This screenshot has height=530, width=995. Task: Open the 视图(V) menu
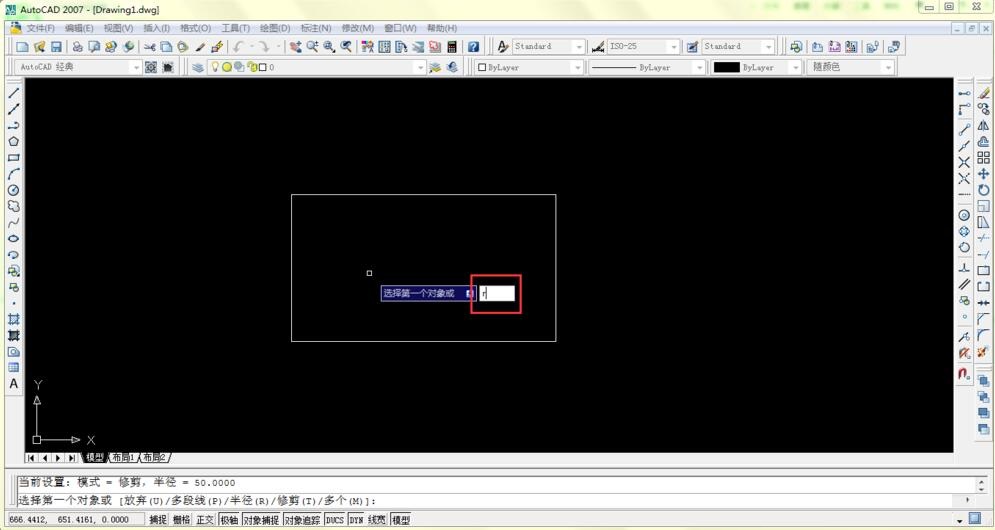point(118,28)
